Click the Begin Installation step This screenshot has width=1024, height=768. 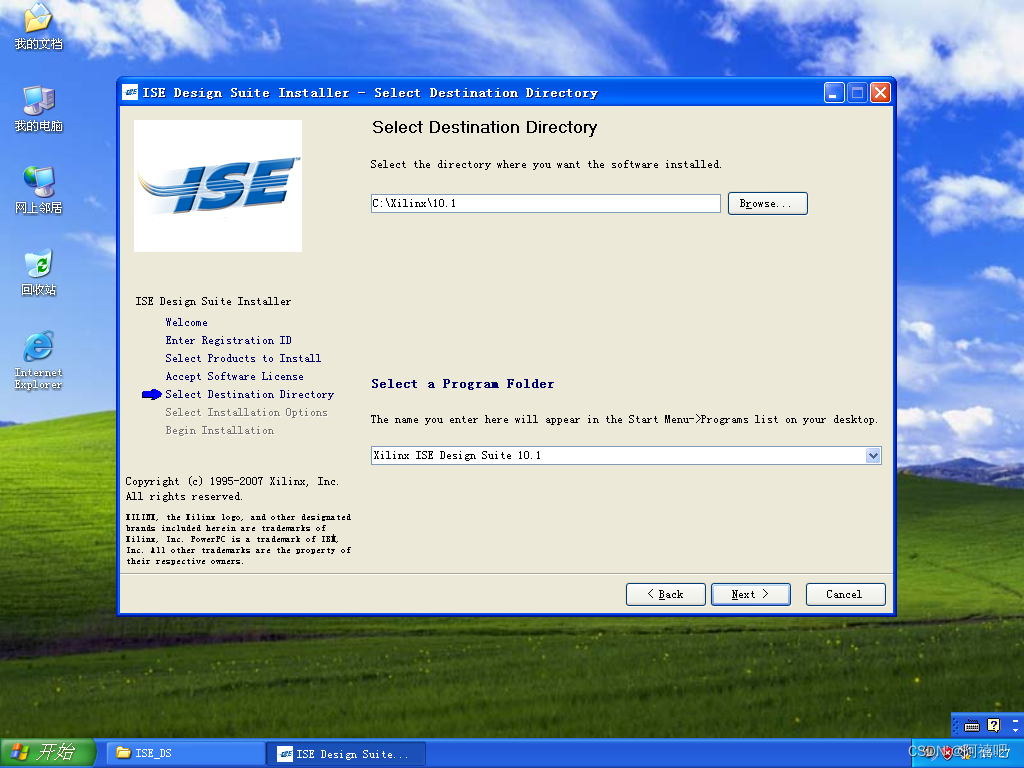219,430
